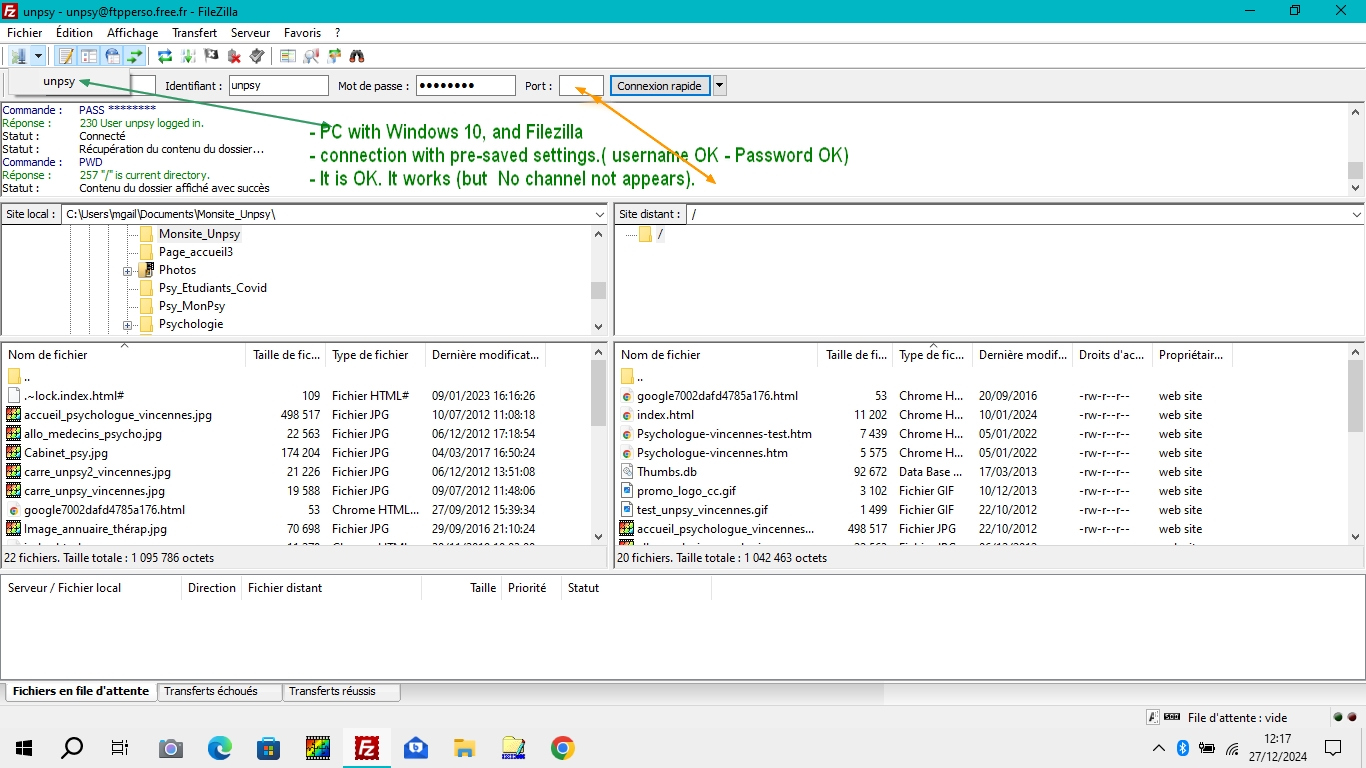Click inside the Port input field
This screenshot has width=1366, height=768.
580,85
